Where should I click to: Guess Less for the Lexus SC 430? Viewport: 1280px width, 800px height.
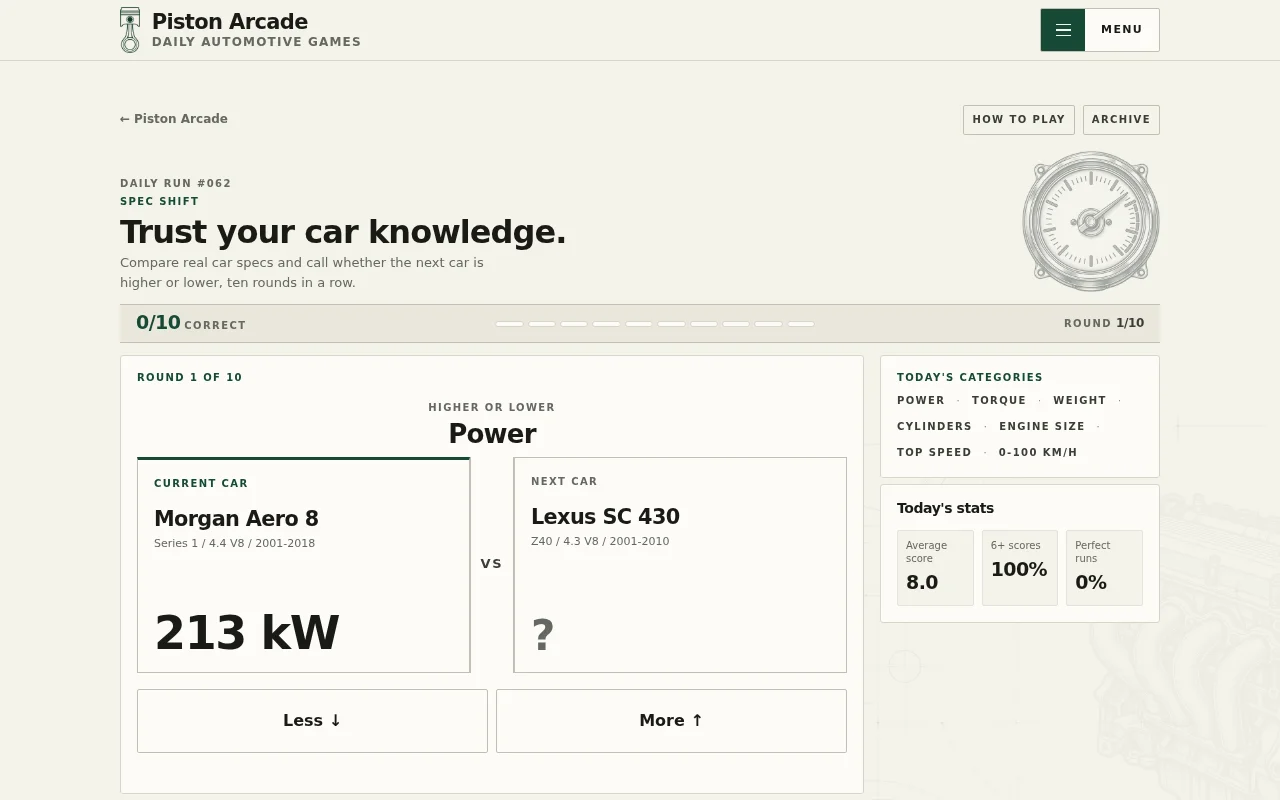tap(312, 721)
